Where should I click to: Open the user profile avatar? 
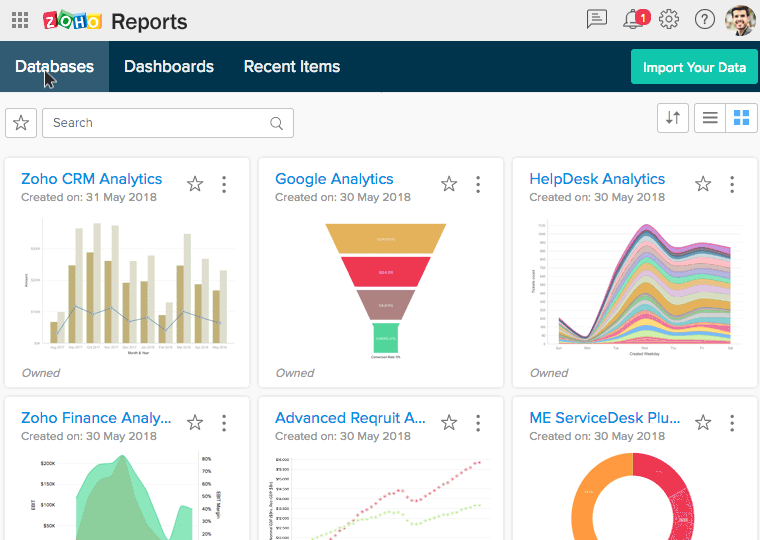coord(740,20)
